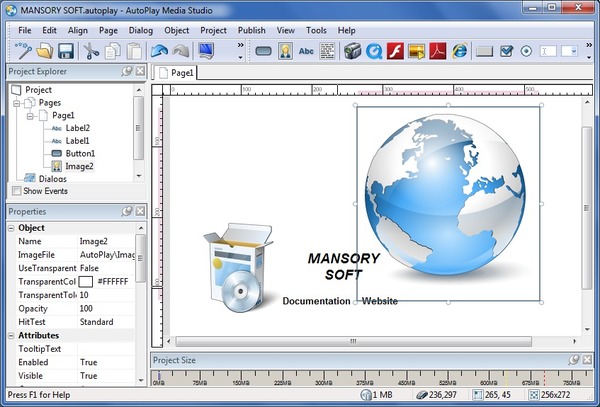Viewport: 600px width, 407px height.
Task: Collapse the Object properties section
Action: 11,228
